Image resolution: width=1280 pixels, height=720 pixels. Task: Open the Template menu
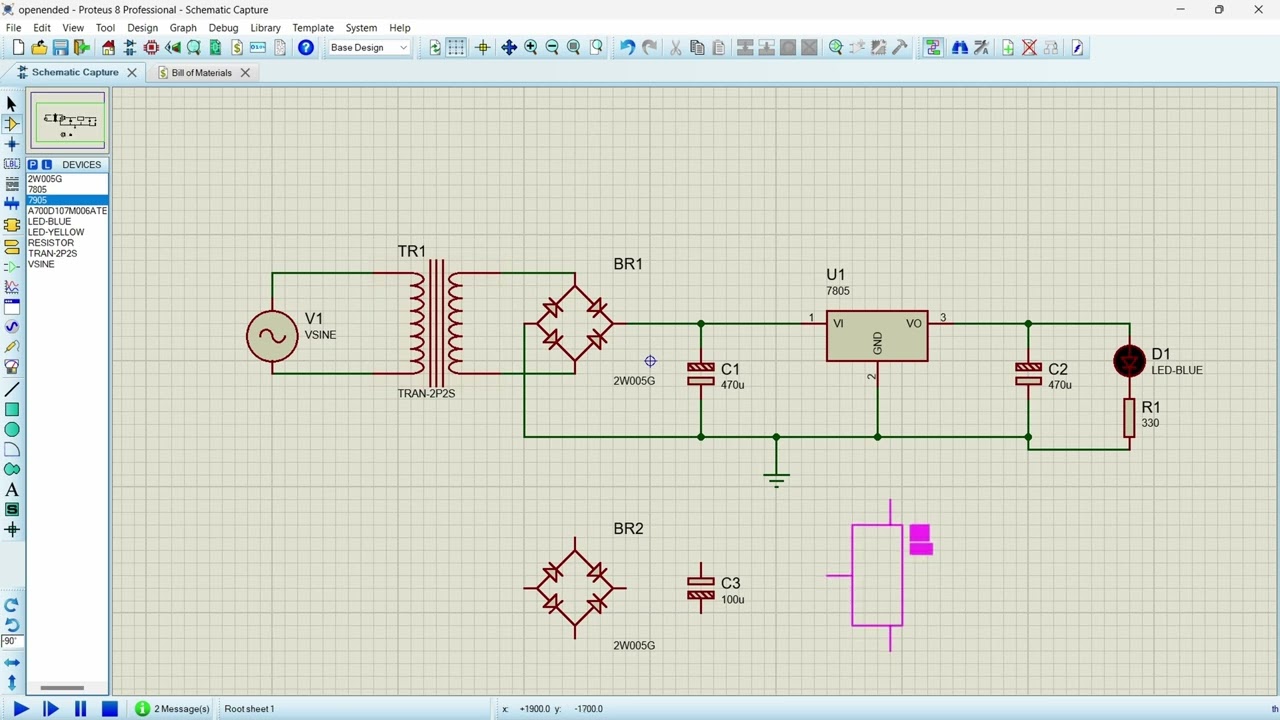click(313, 28)
